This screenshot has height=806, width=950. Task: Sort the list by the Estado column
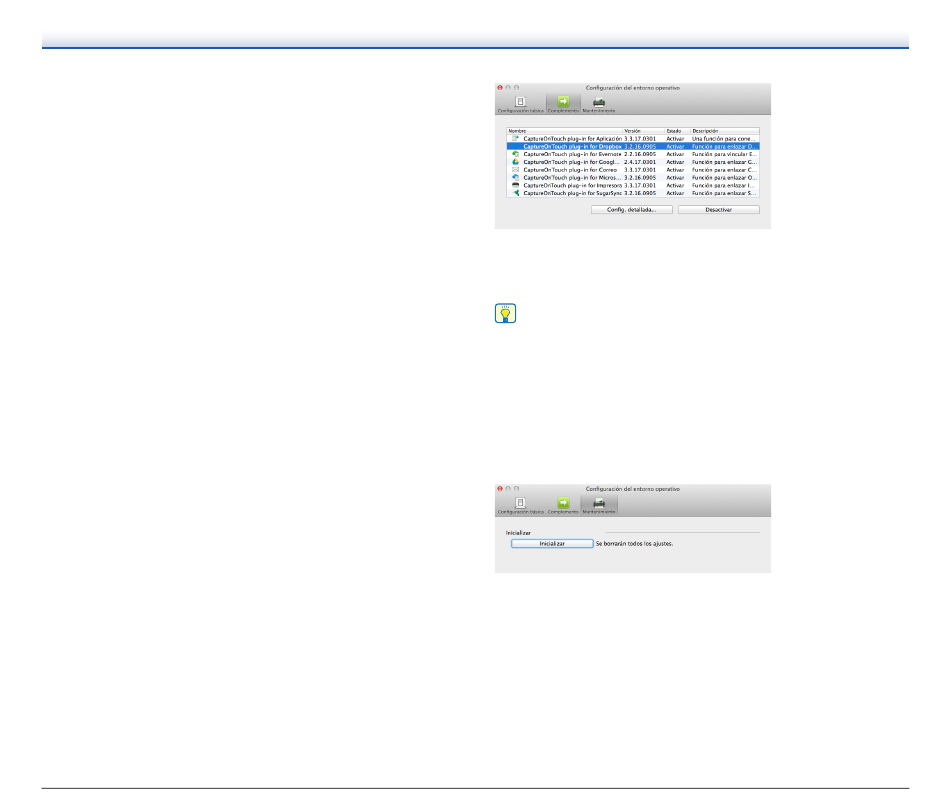click(x=677, y=131)
